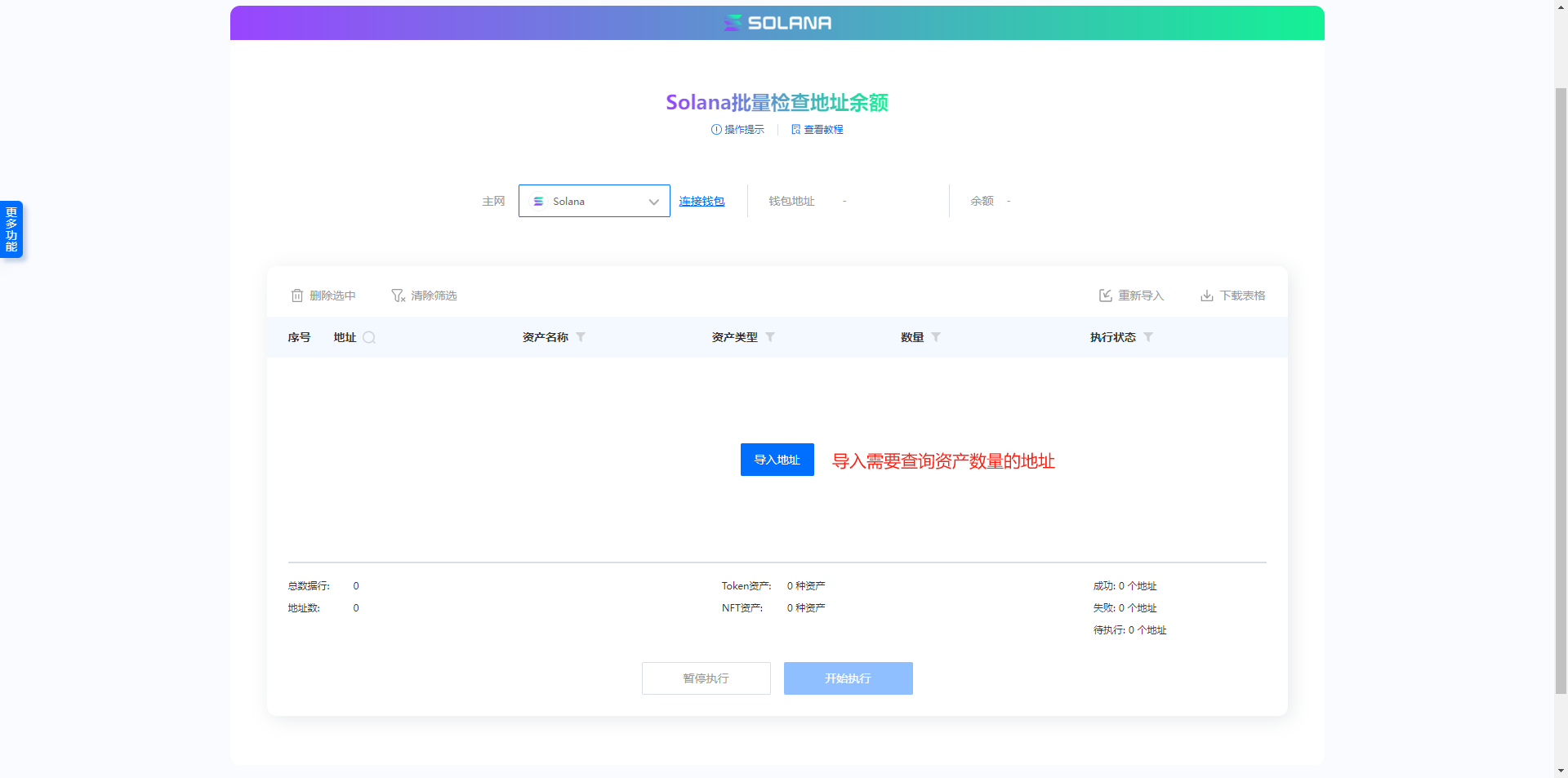Click the Solana批量检查地址余额 page title
Viewport: 1568px width, 778px height.
click(777, 102)
